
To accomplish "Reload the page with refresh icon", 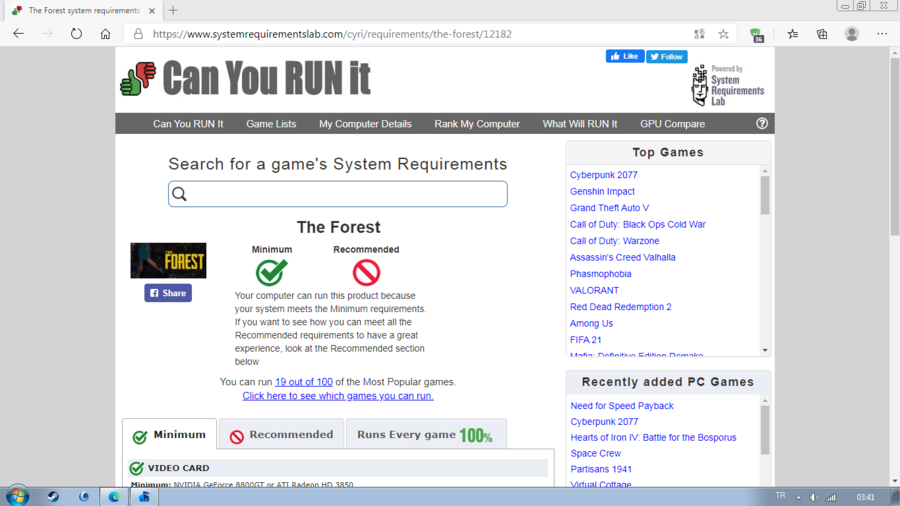I will (76, 34).
